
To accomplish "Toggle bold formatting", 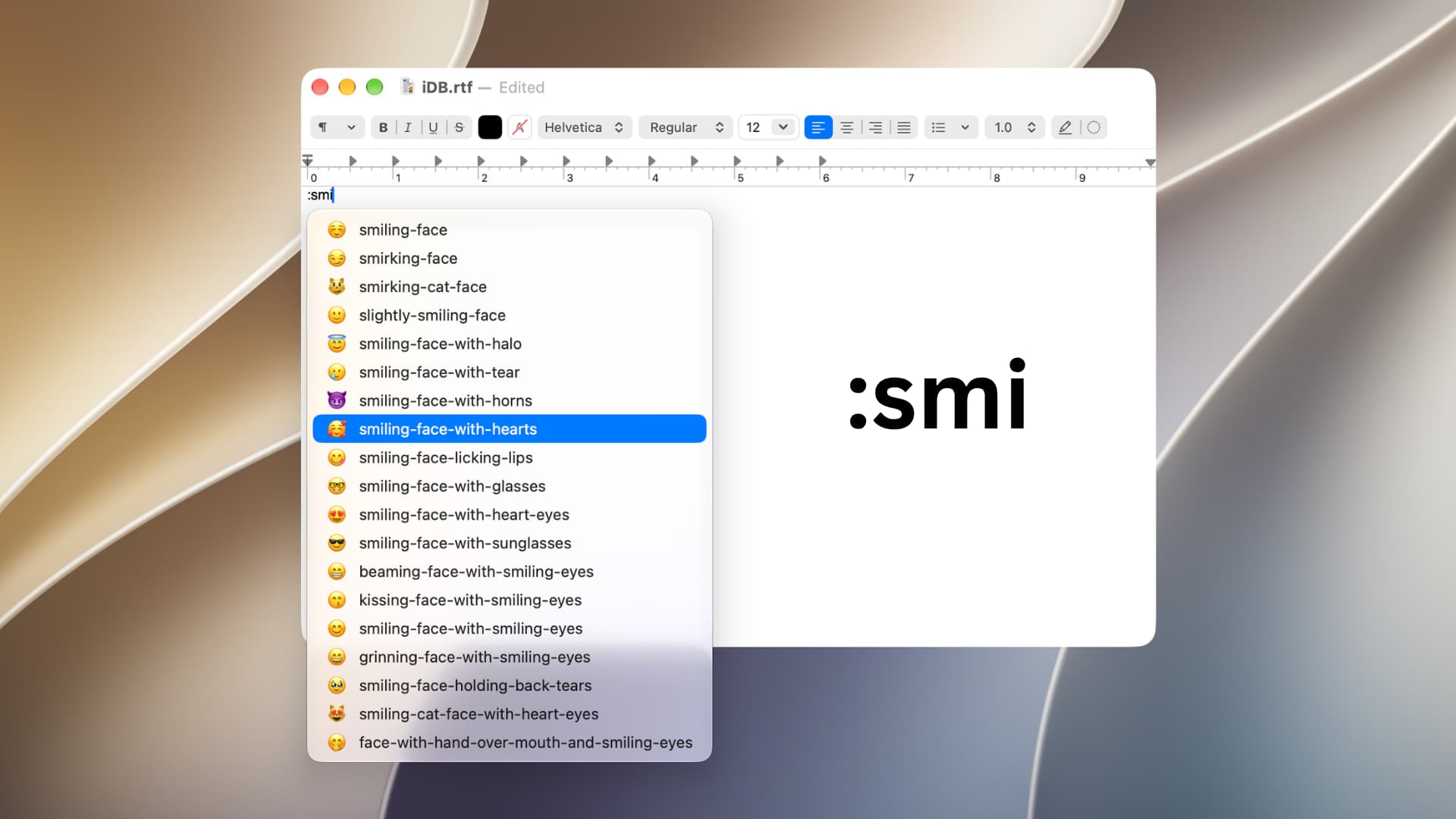I will pos(383,127).
